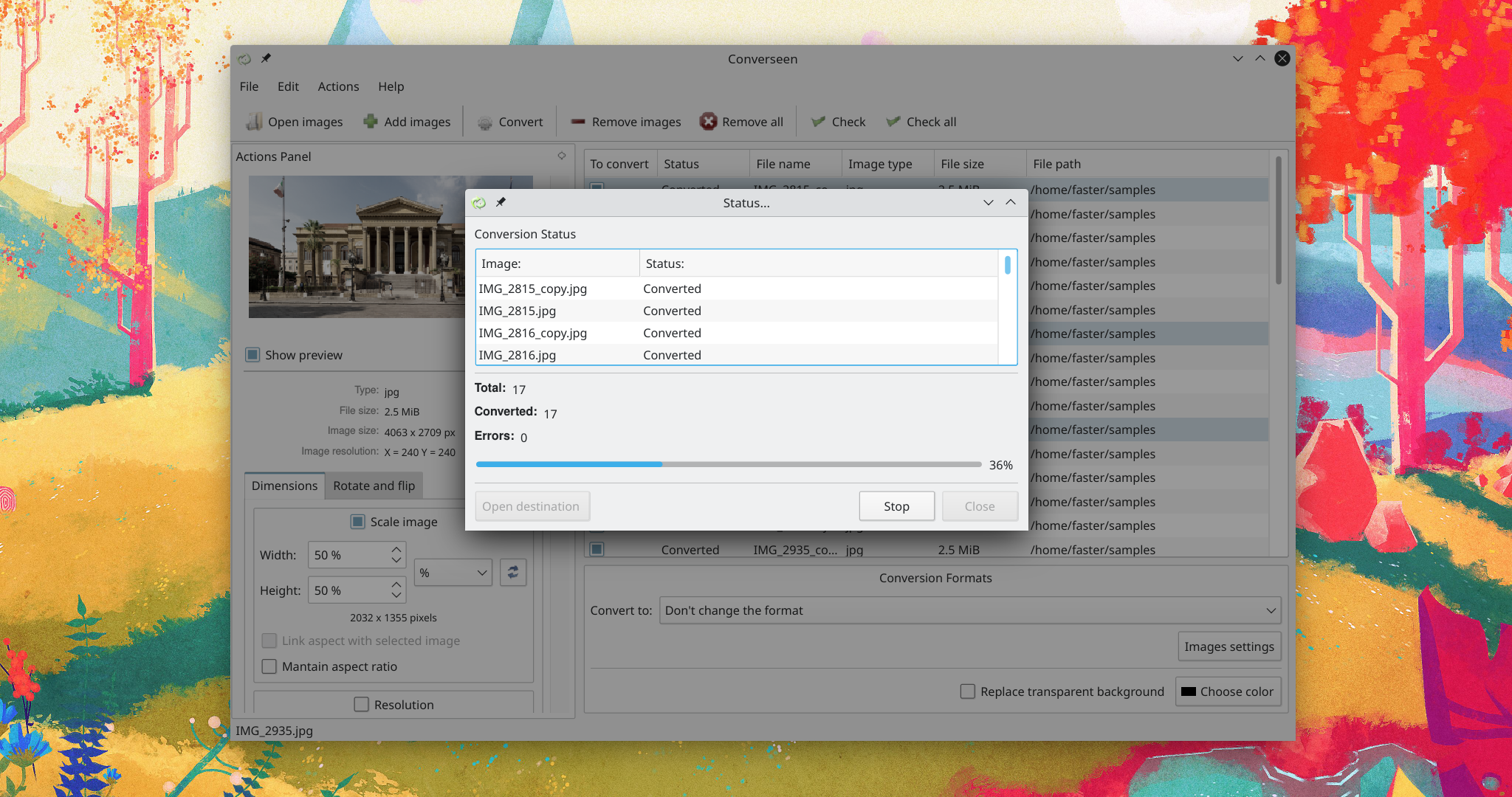This screenshot has height=797, width=1512.
Task: Click the Choose color button
Action: point(1228,691)
